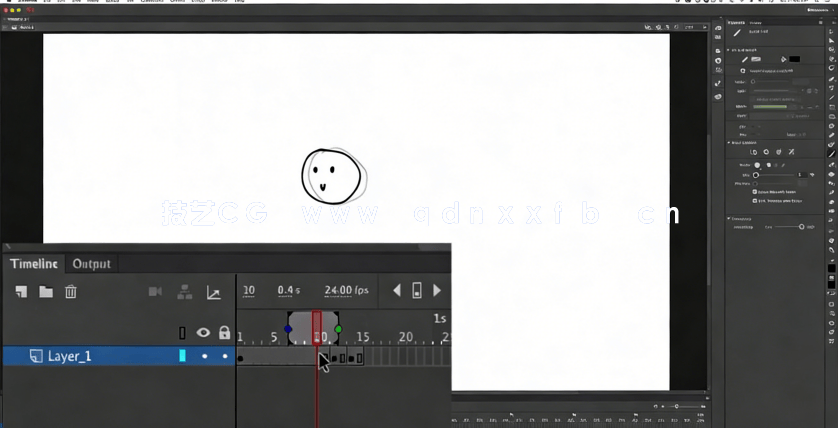The width and height of the screenshot is (838, 428).
Task: Add a new layer folder
Action: pyautogui.click(x=46, y=292)
